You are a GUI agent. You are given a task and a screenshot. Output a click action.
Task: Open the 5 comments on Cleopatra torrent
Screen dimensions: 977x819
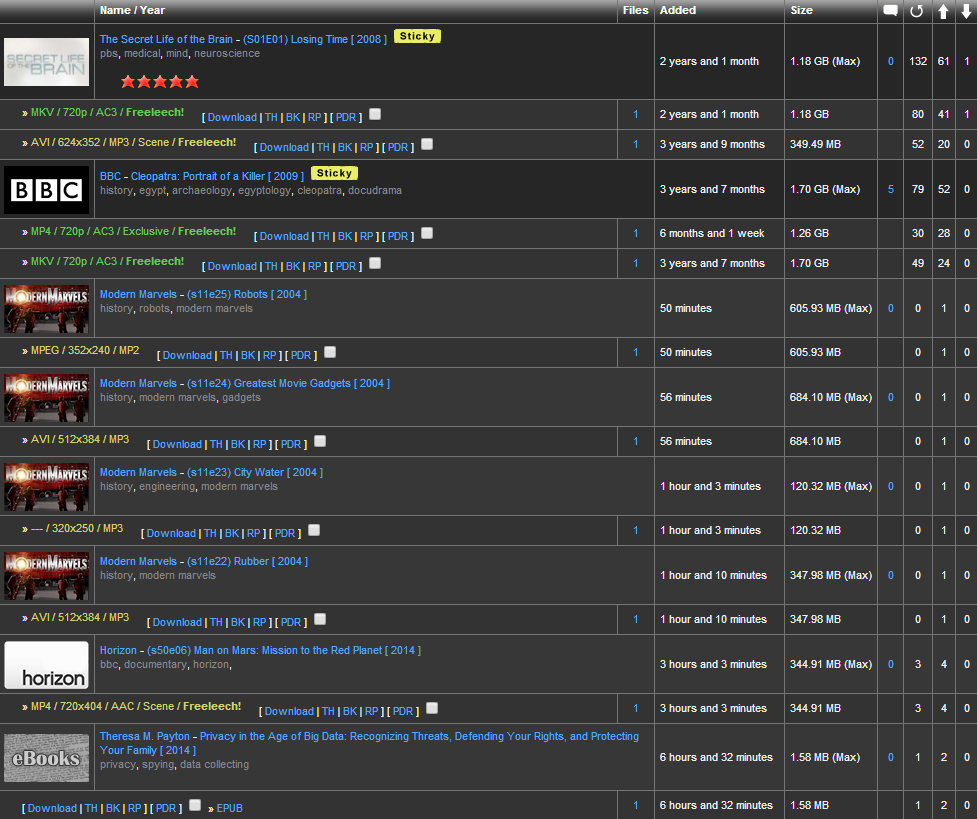click(890, 189)
